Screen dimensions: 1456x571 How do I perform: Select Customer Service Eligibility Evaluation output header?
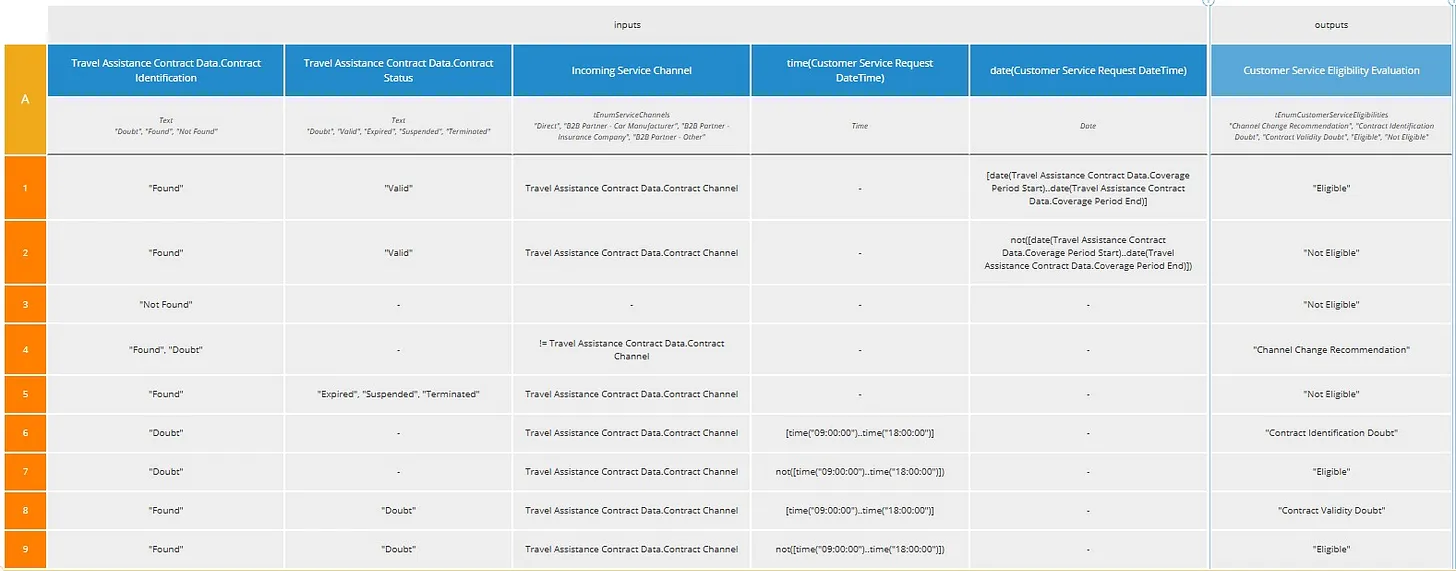click(1331, 70)
